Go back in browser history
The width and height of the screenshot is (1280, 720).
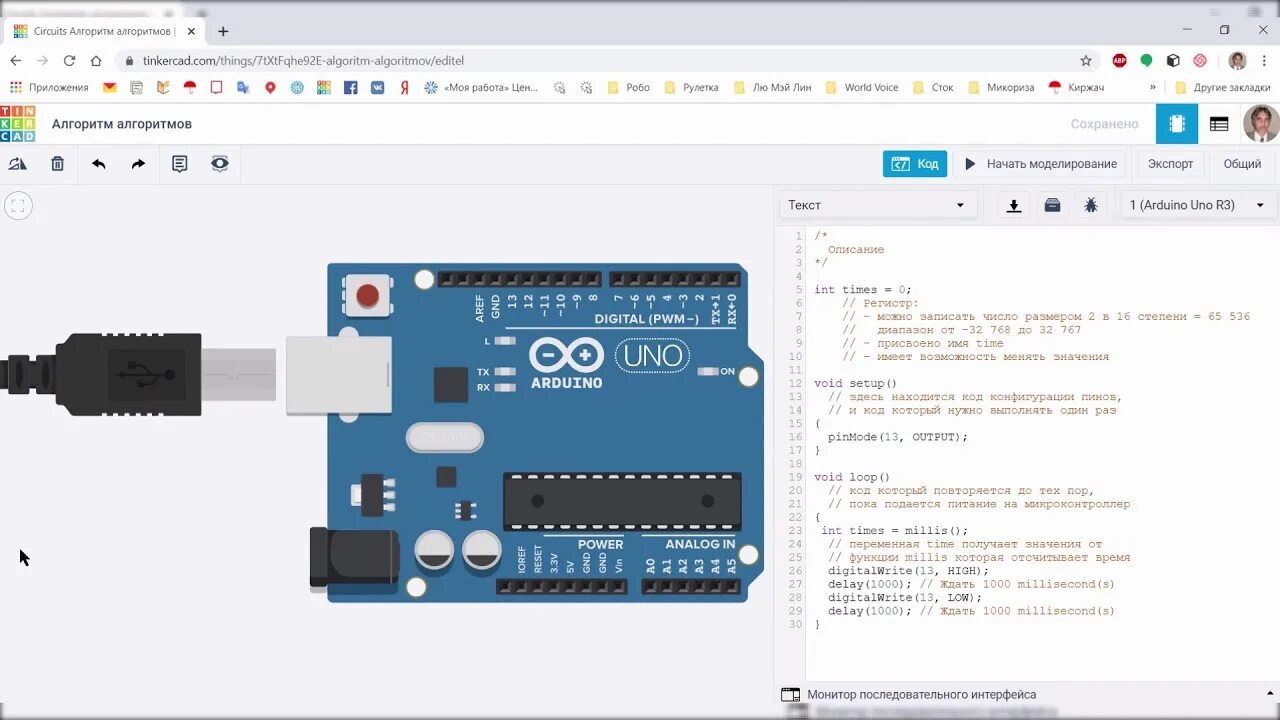pyautogui.click(x=15, y=60)
